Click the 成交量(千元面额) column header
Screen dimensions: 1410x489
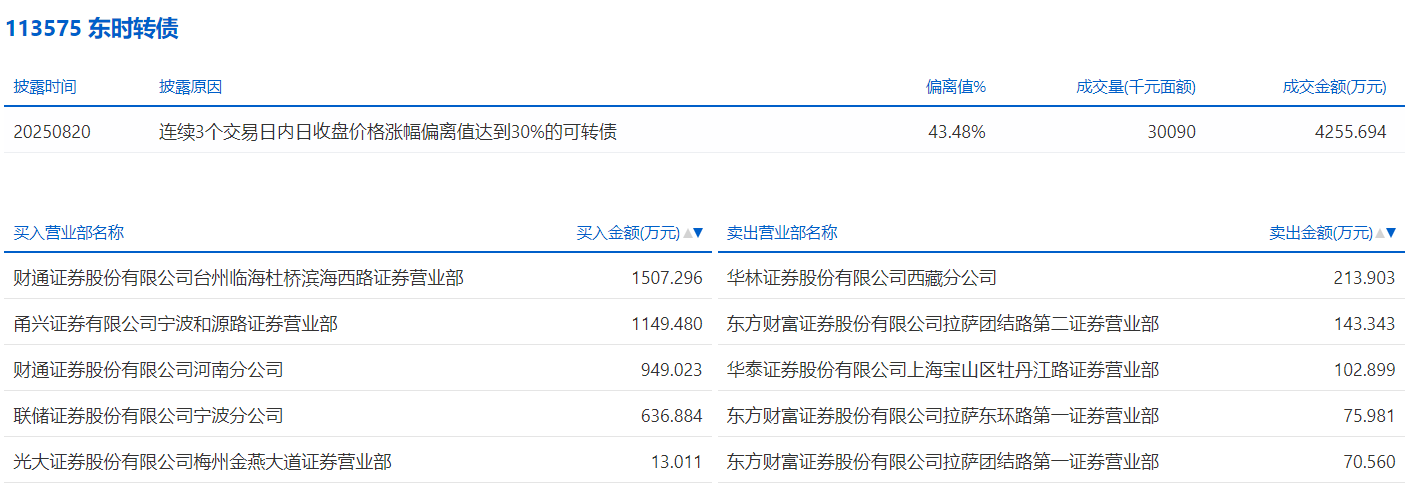click(1136, 87)
